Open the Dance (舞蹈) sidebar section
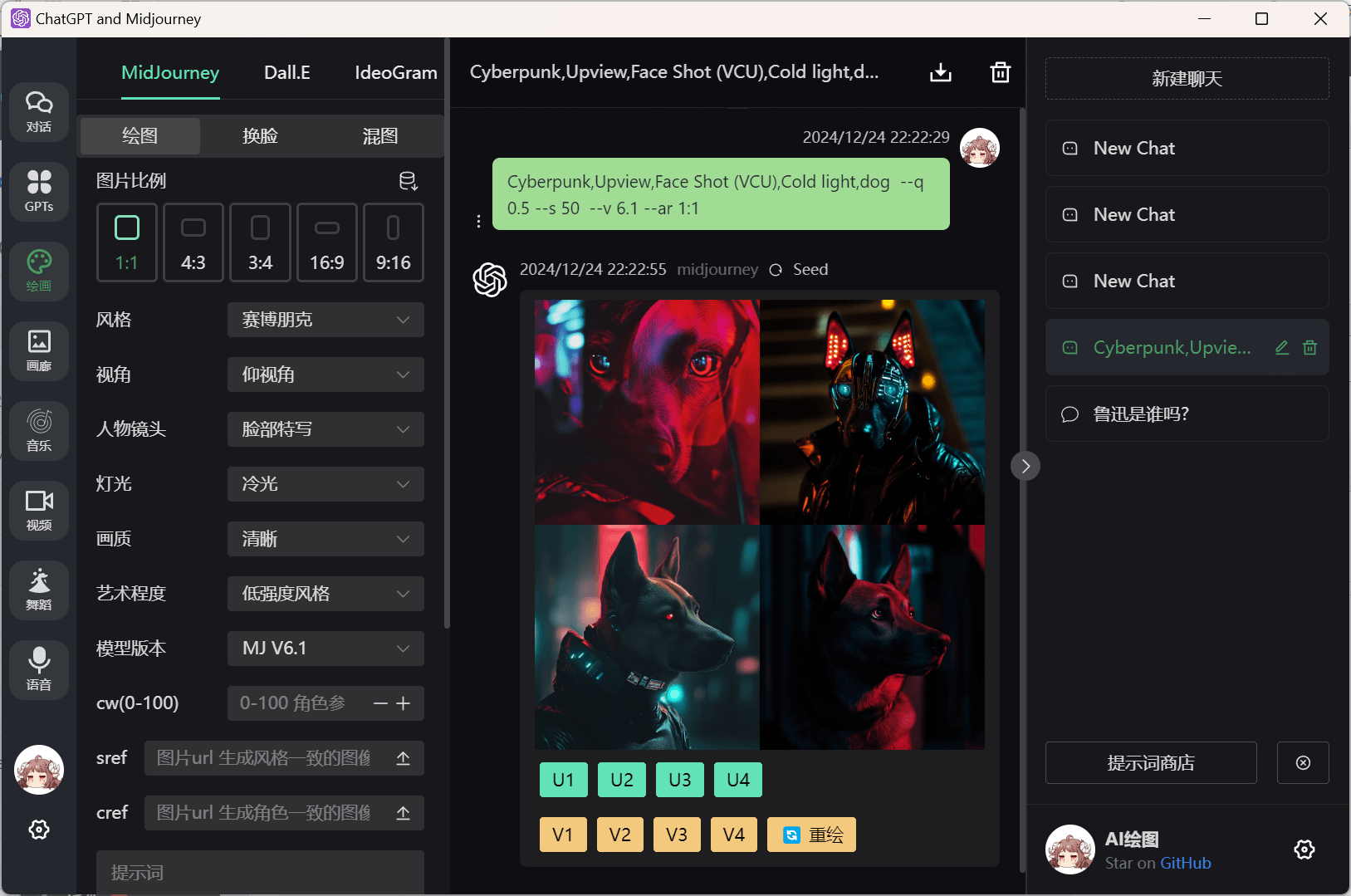This screenshot has width=1351, height=896. coord(39,590)
